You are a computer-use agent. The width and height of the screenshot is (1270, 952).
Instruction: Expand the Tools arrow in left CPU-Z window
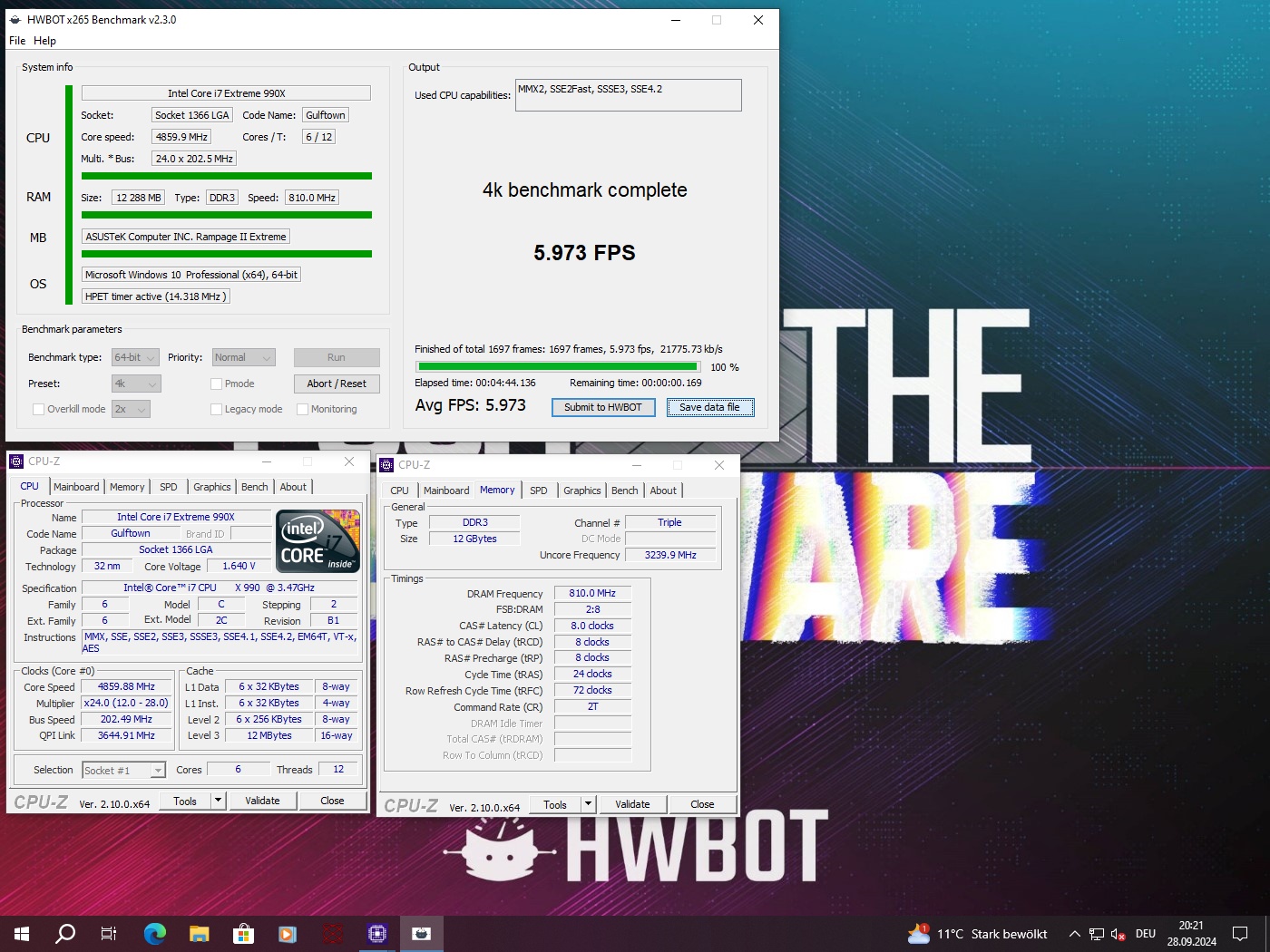coord(218,801)
